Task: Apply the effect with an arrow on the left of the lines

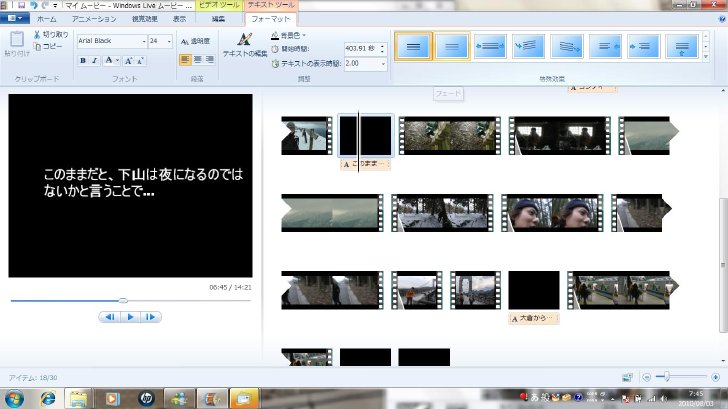Action: click(644, 46)
